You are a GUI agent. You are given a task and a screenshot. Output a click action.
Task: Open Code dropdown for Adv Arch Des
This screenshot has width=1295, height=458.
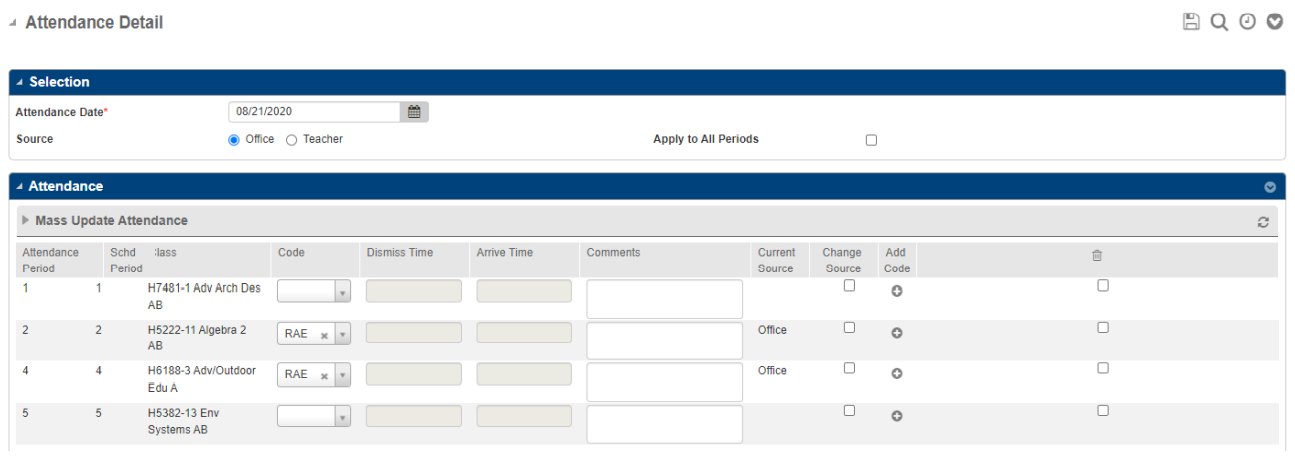pyautogui.click(x=342, y=292)
